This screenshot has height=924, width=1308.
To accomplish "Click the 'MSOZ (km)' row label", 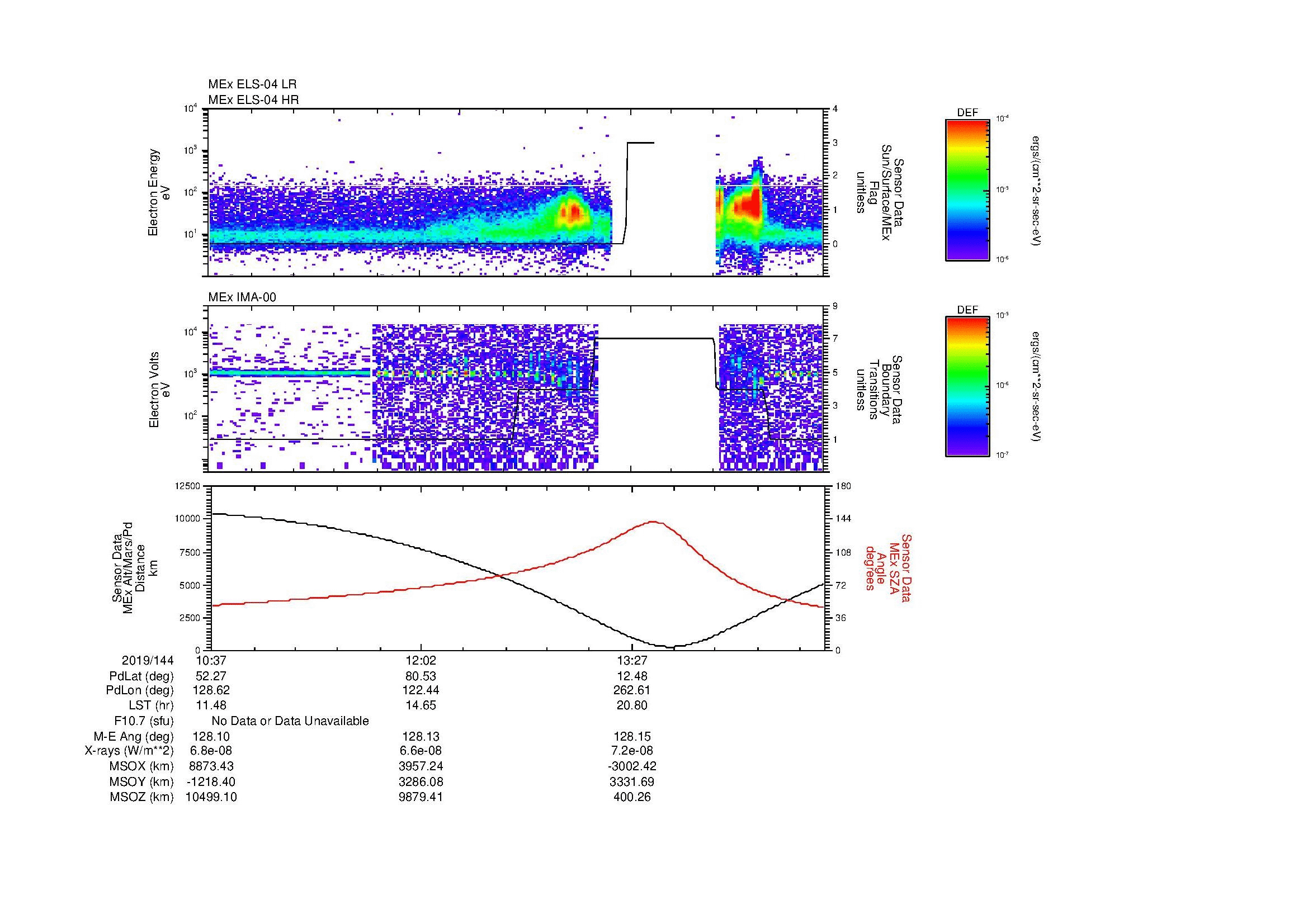I will pos(142,797).
